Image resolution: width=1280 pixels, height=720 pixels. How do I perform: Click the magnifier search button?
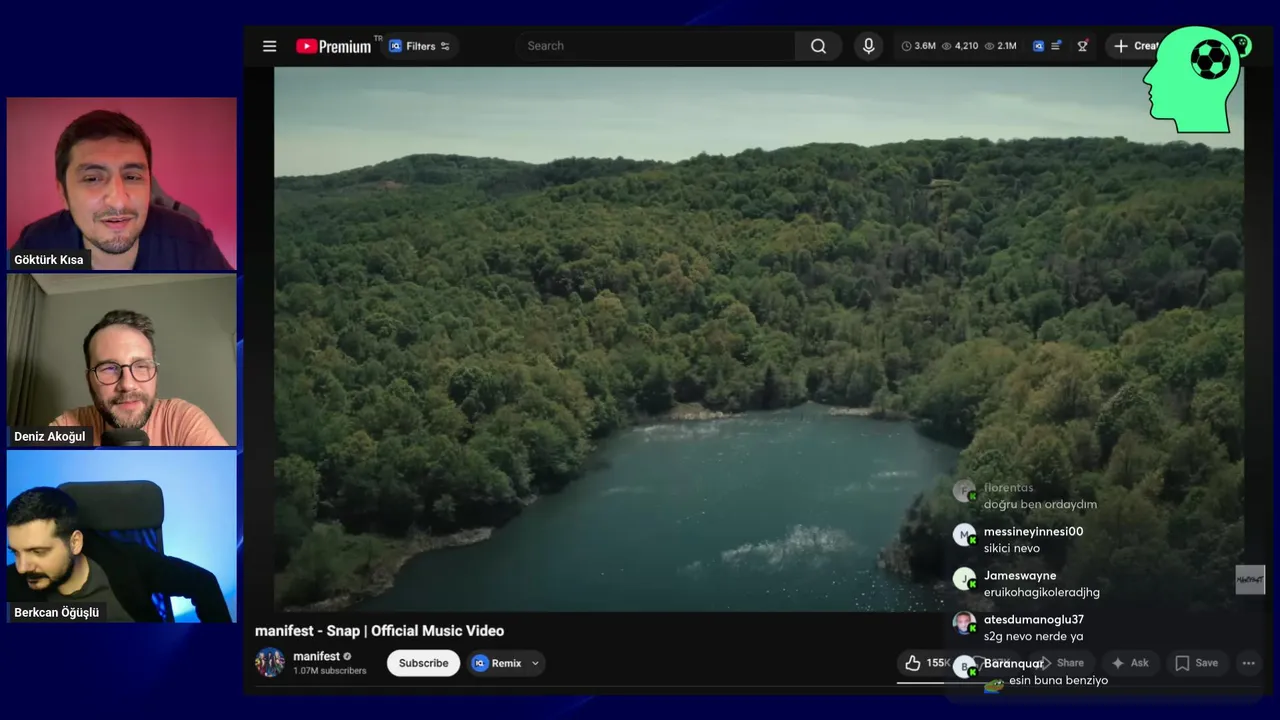point(818,46)
